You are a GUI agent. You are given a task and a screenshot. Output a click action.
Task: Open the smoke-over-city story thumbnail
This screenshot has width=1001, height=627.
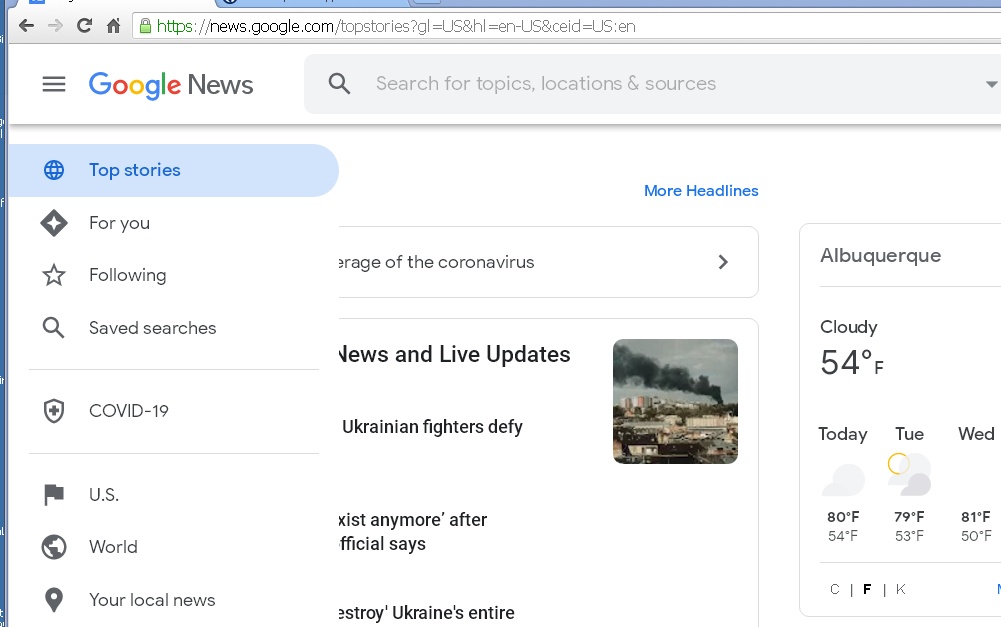coord(675,402)
